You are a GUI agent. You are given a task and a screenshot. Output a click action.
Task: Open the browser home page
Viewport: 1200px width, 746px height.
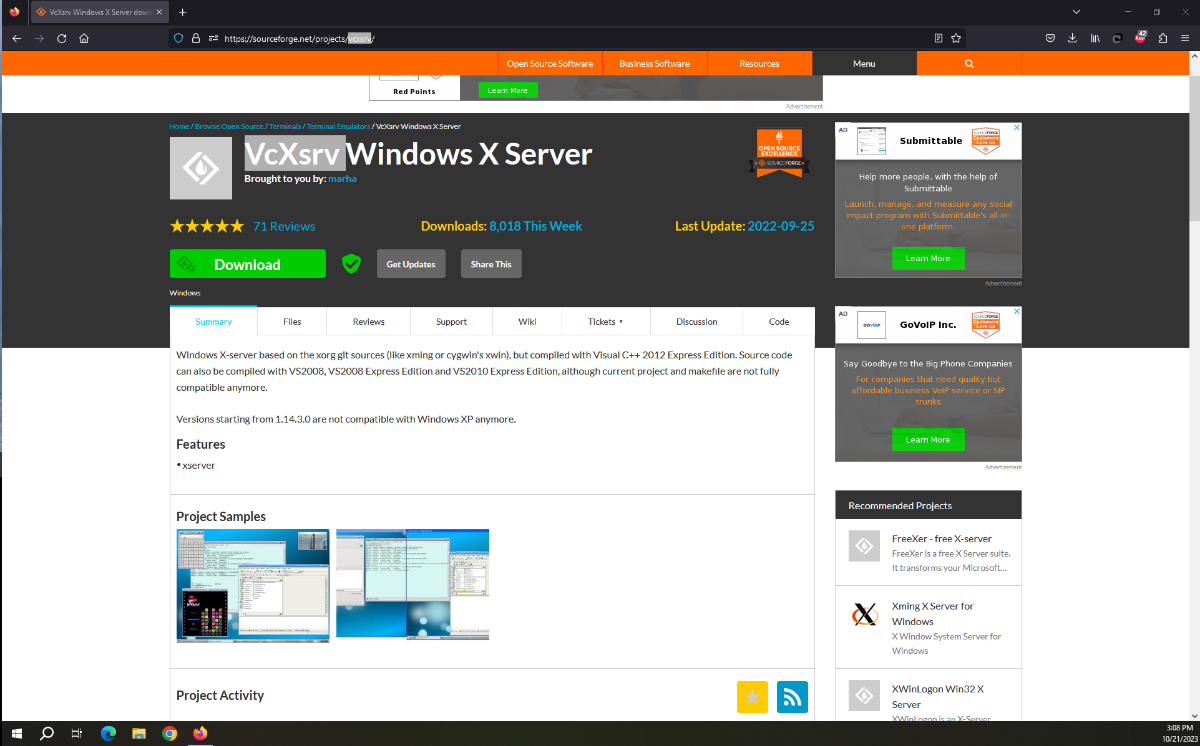84,38
